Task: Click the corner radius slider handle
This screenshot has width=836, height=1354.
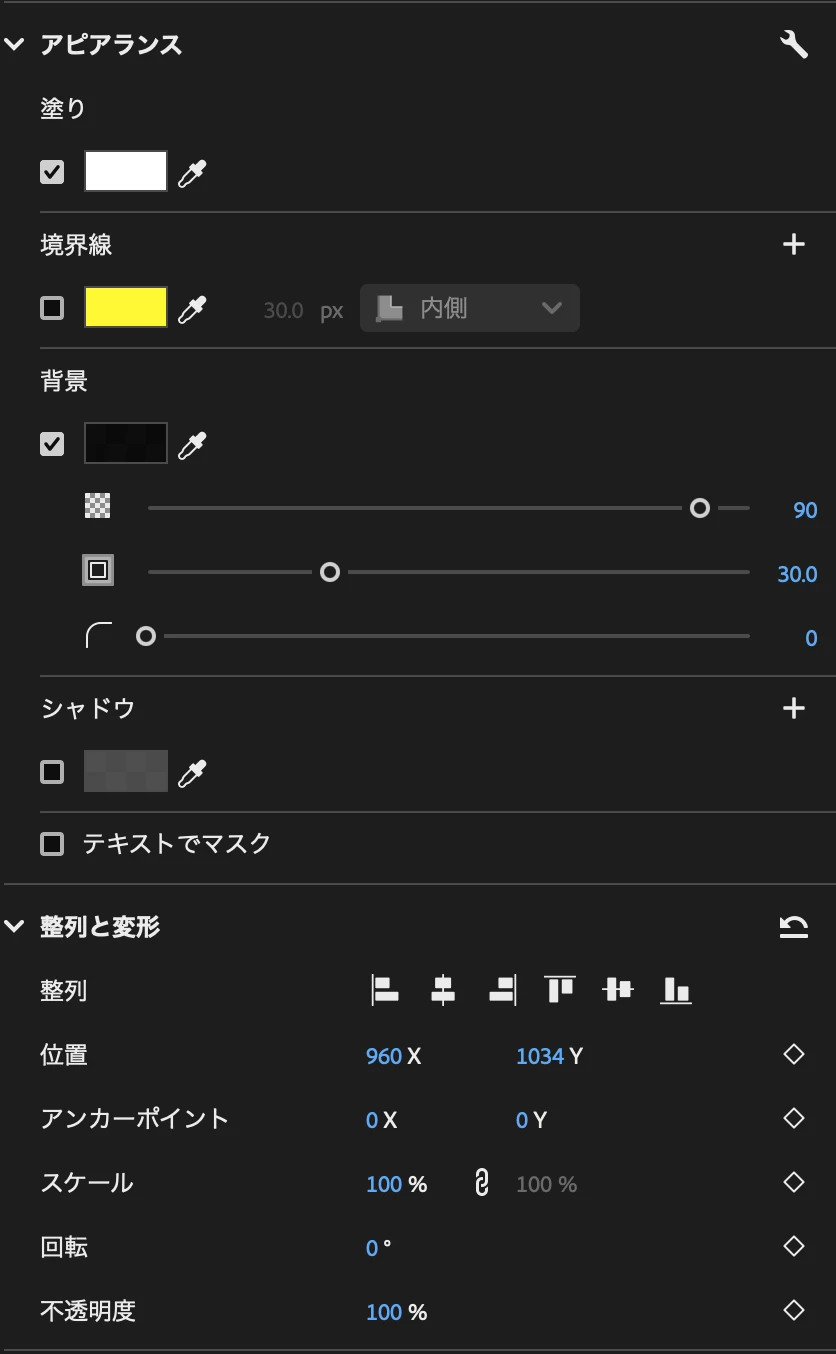Action: (x=146, y=636)
